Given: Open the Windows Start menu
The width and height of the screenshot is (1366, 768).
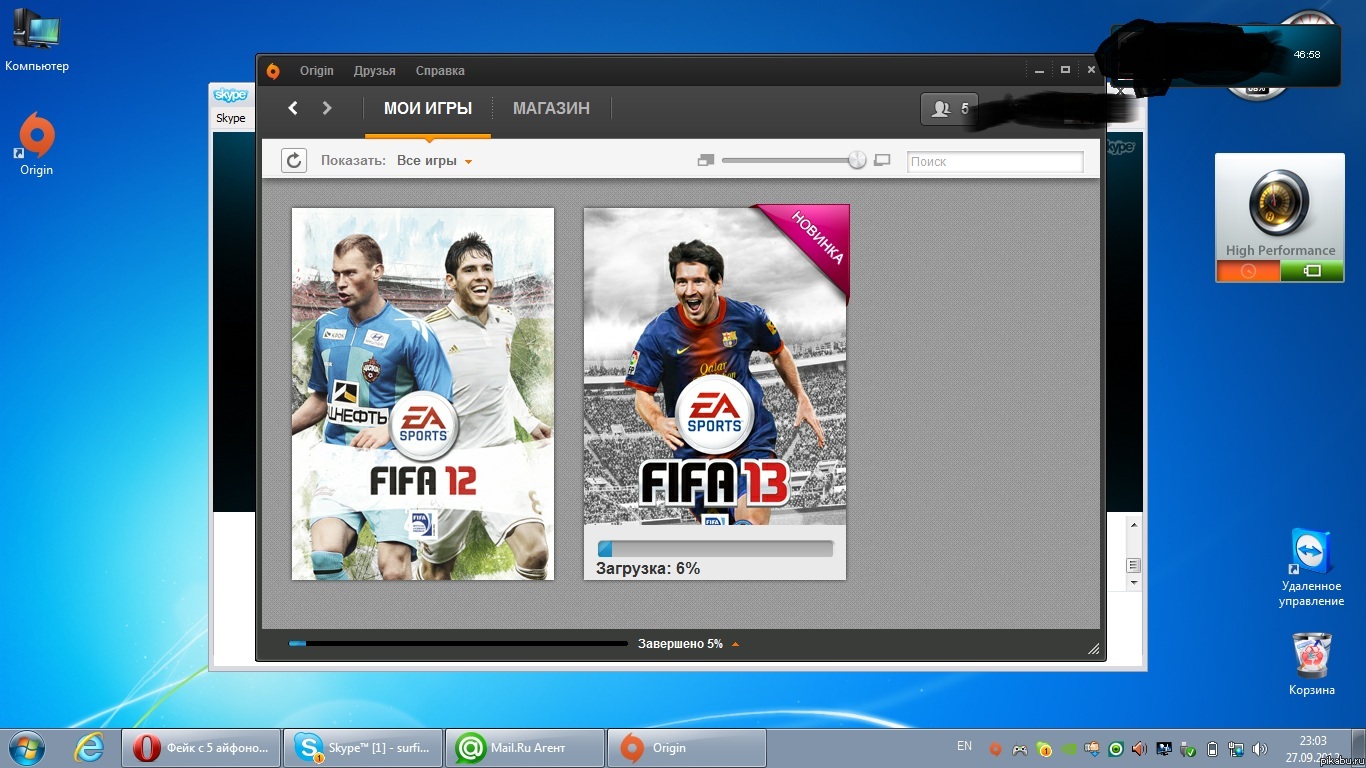Looking at the screenshot, I should [27, 748].
